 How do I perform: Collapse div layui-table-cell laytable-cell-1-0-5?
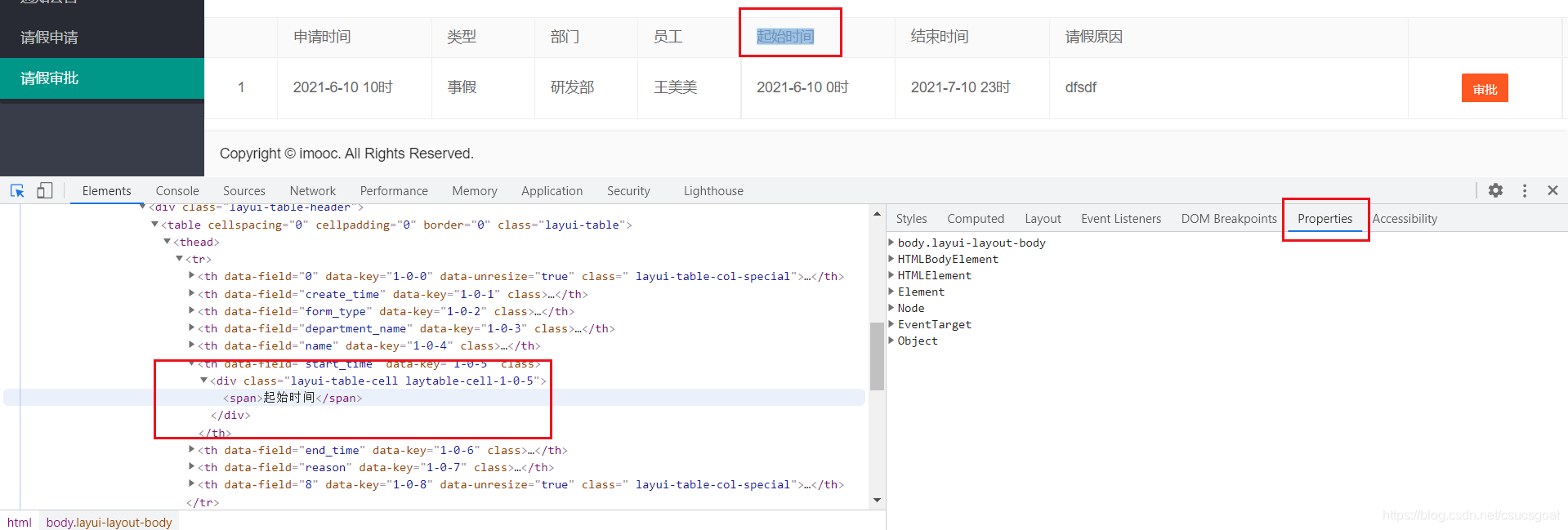coord(204,381)
